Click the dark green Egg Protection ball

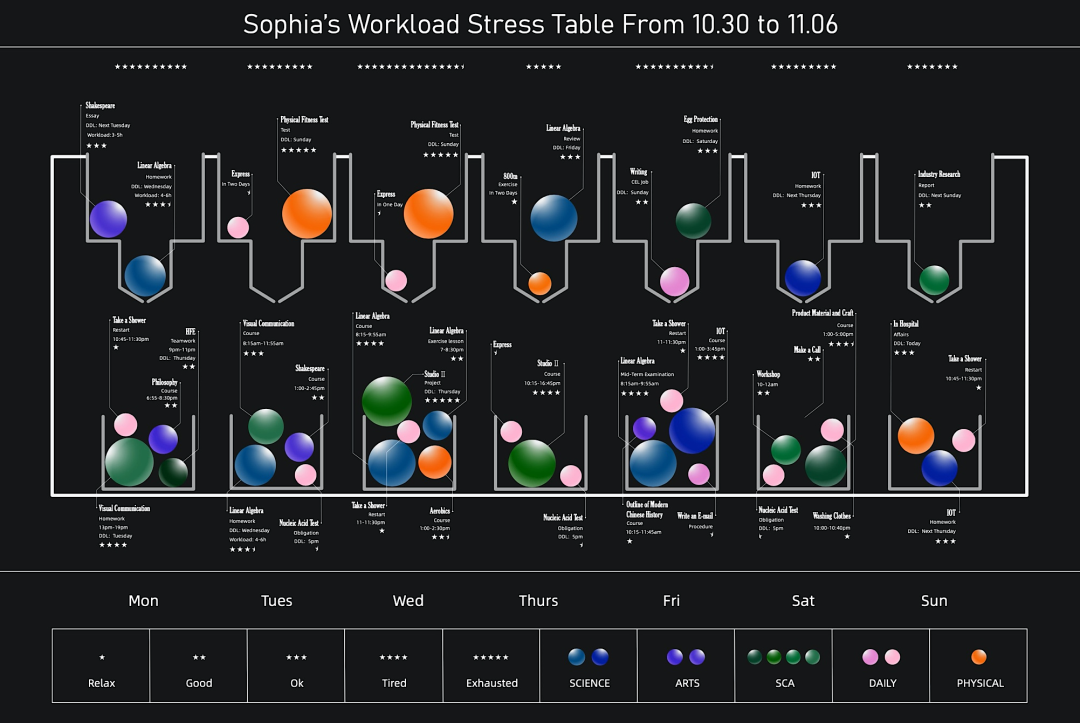(x=693, y=221)
